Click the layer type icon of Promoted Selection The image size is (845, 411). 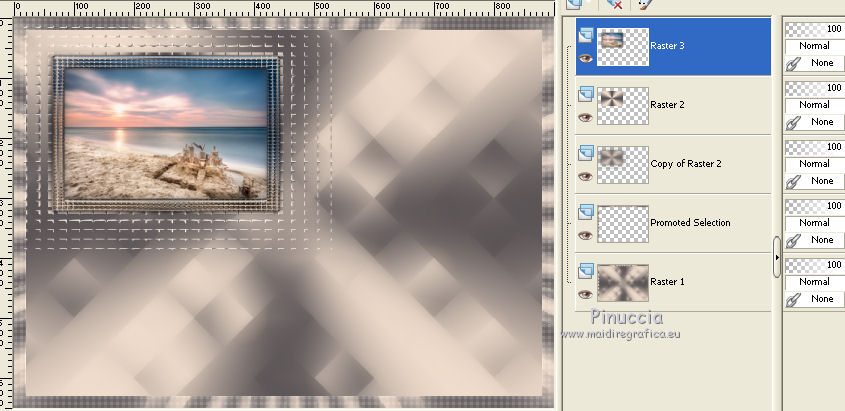[x=586, y=212]
